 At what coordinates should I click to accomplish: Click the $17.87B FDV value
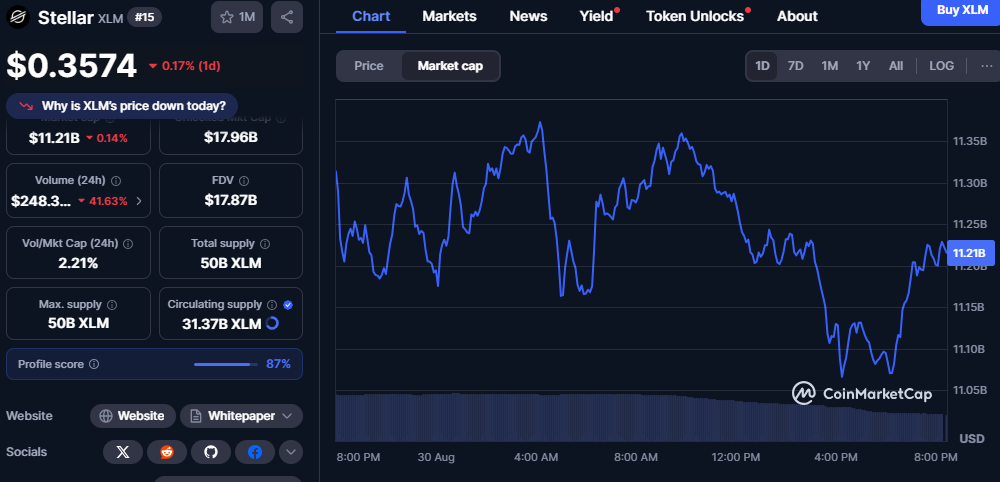click(x=230, y=200)
